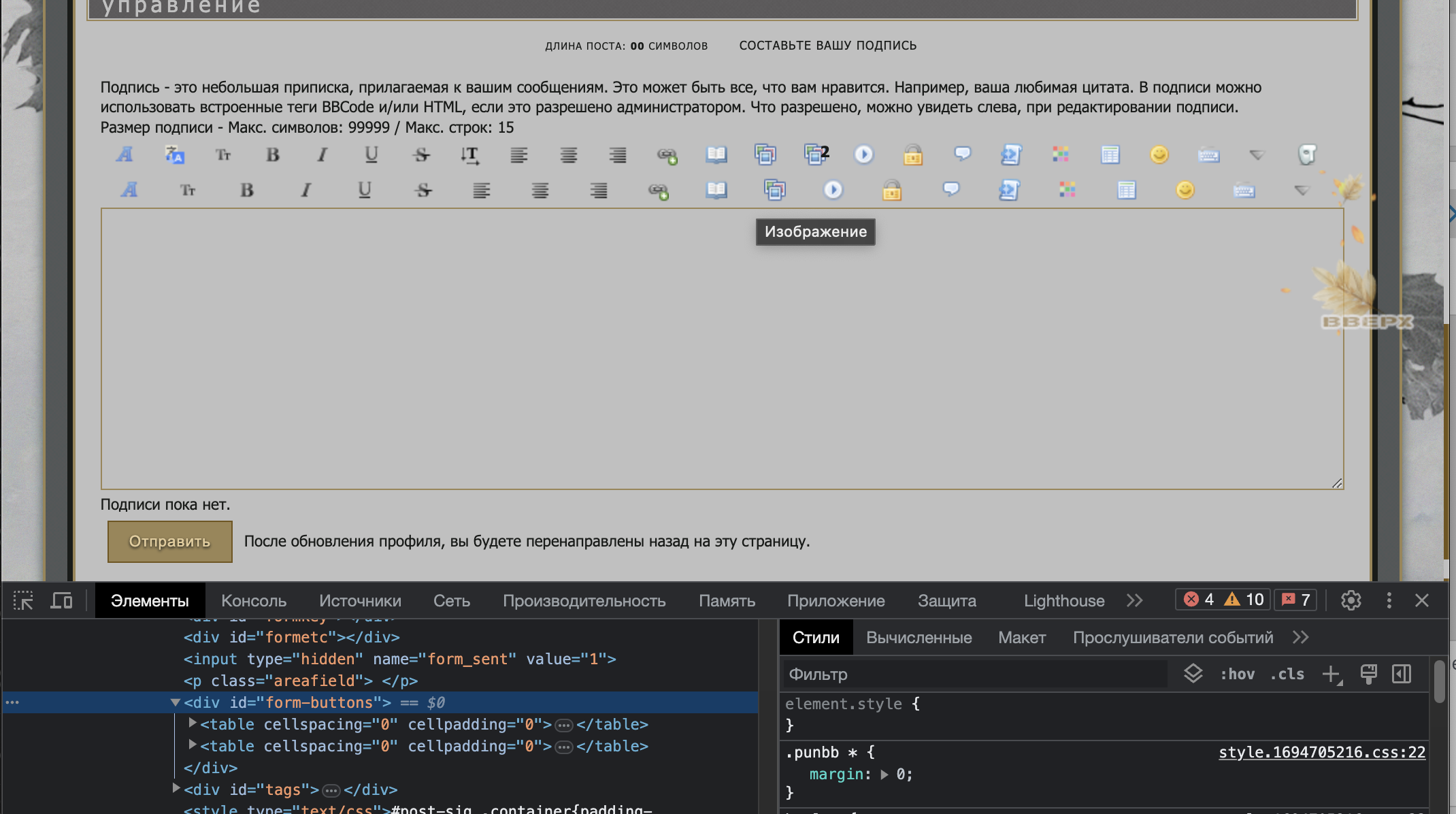Image resolution: width=1456 pixels, height=814 pixels.
Task: Toggle the .cls classes panel
Action: 1287,674
